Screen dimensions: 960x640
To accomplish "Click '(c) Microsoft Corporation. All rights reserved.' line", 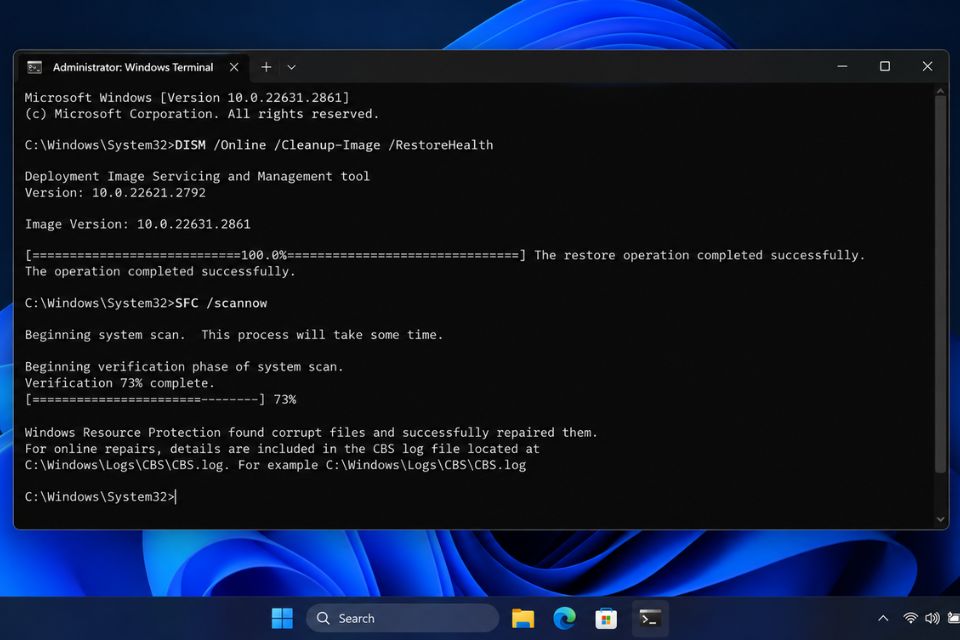I will (202, 114).
